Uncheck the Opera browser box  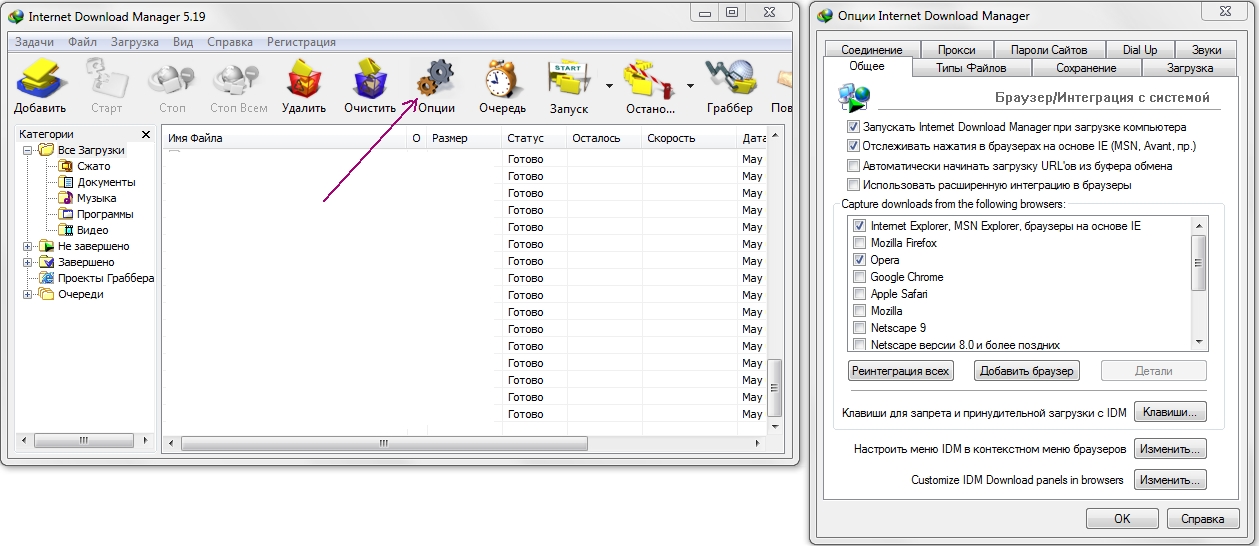(860, 260)
